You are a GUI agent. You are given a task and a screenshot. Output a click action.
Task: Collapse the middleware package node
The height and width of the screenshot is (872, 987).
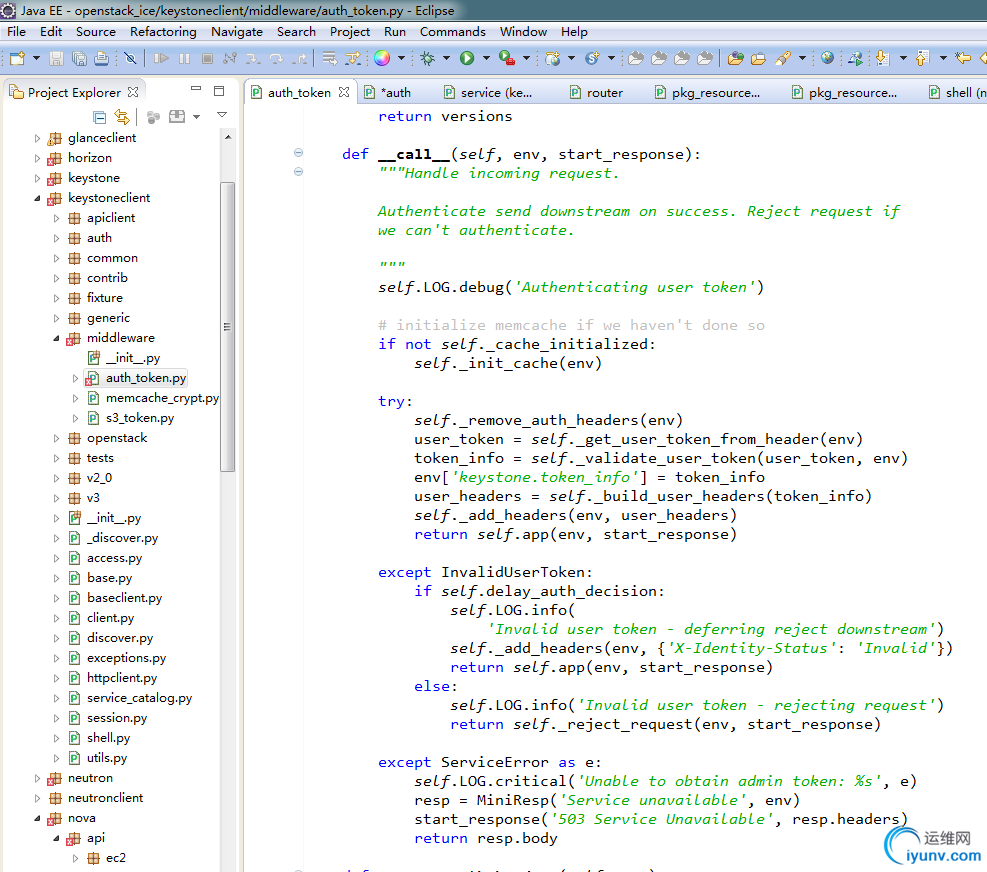coord(56,338)
